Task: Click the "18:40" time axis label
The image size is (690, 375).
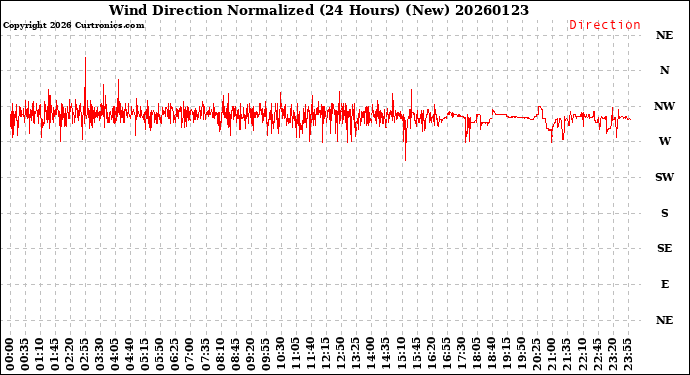Action: [491, 355]
